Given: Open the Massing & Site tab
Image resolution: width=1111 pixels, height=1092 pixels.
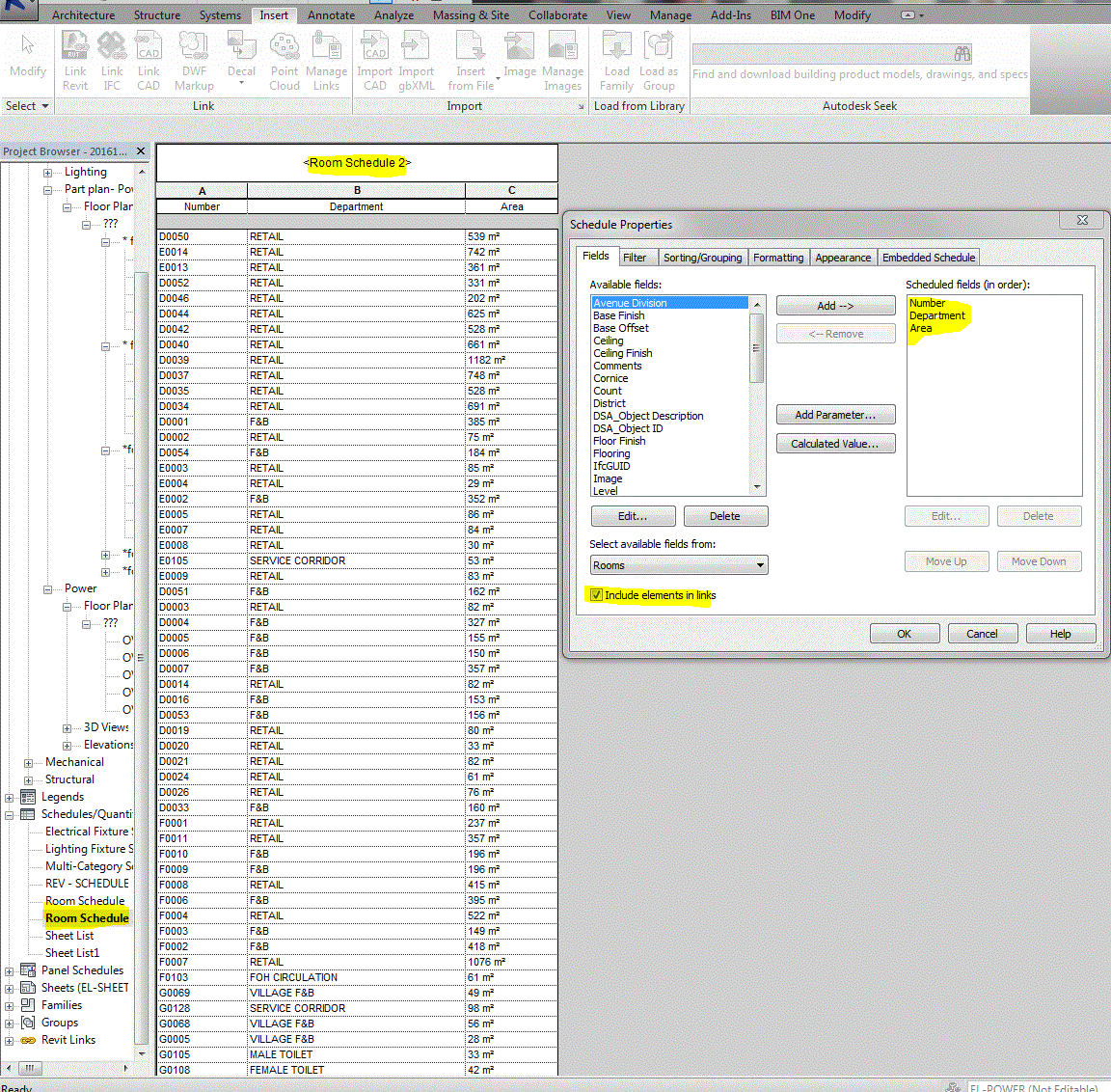Looking at the screenshot, I should click(x=471, y=14).
